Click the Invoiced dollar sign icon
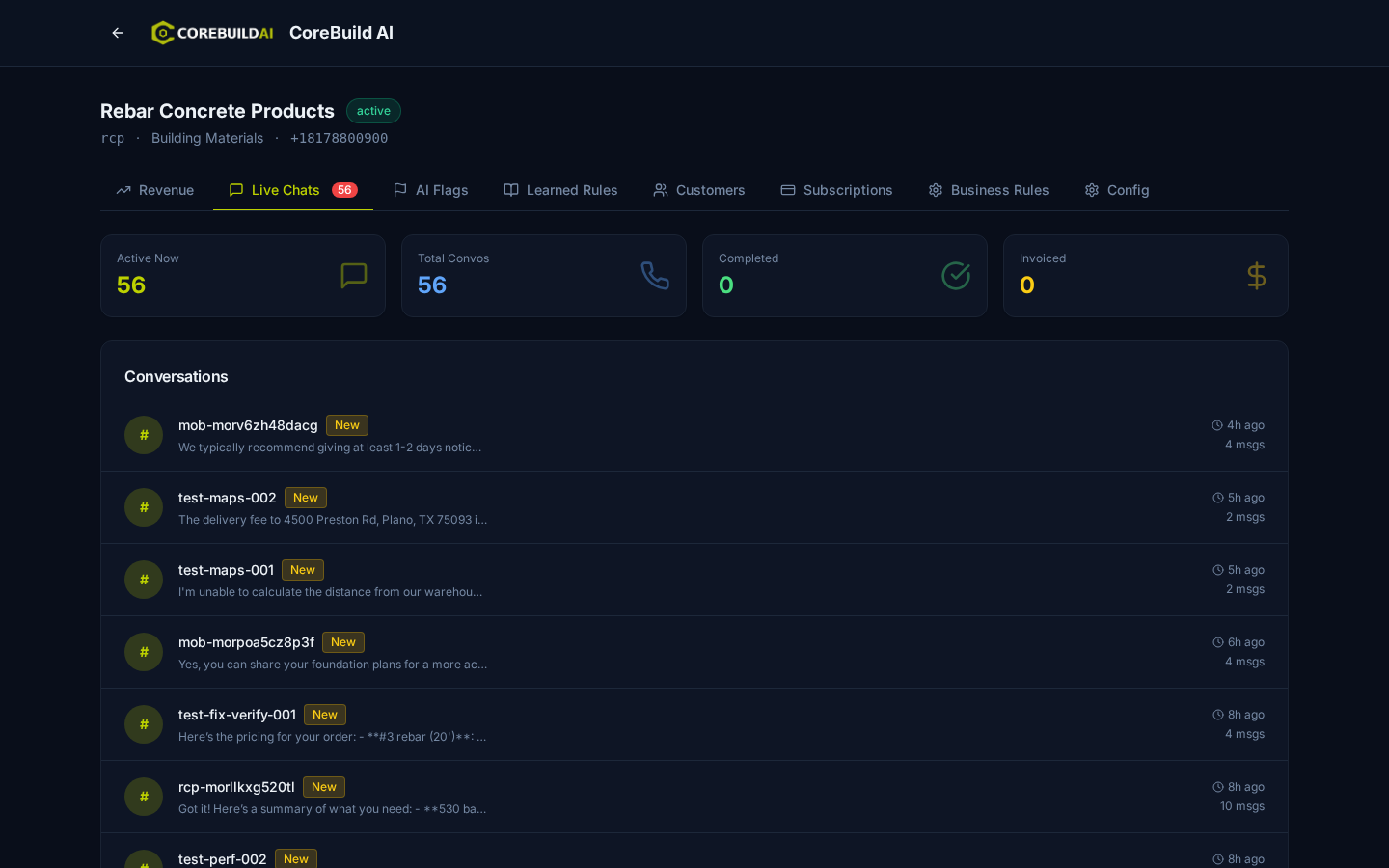Screen dimensions: 1389x868 1257,276
